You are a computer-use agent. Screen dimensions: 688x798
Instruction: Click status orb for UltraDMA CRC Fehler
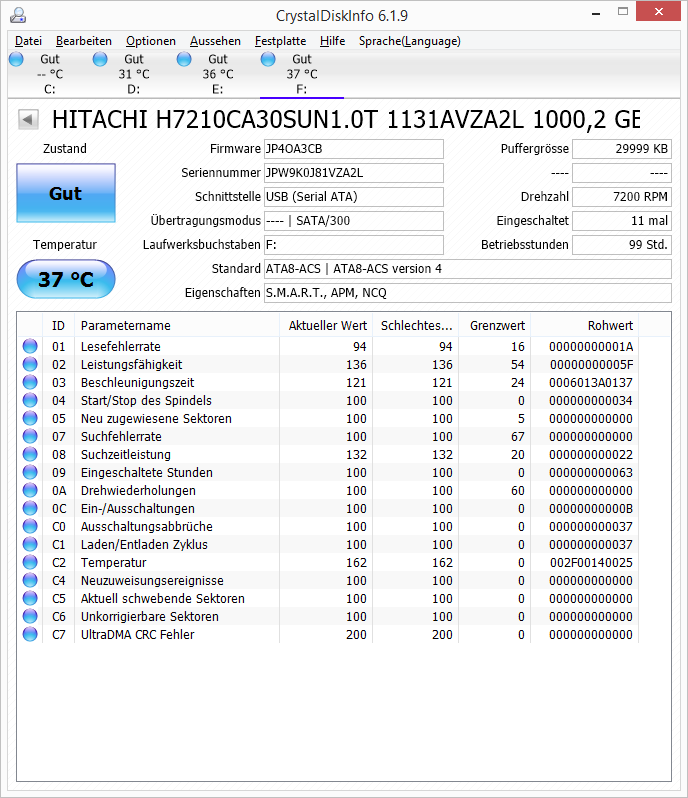[30, 634]
